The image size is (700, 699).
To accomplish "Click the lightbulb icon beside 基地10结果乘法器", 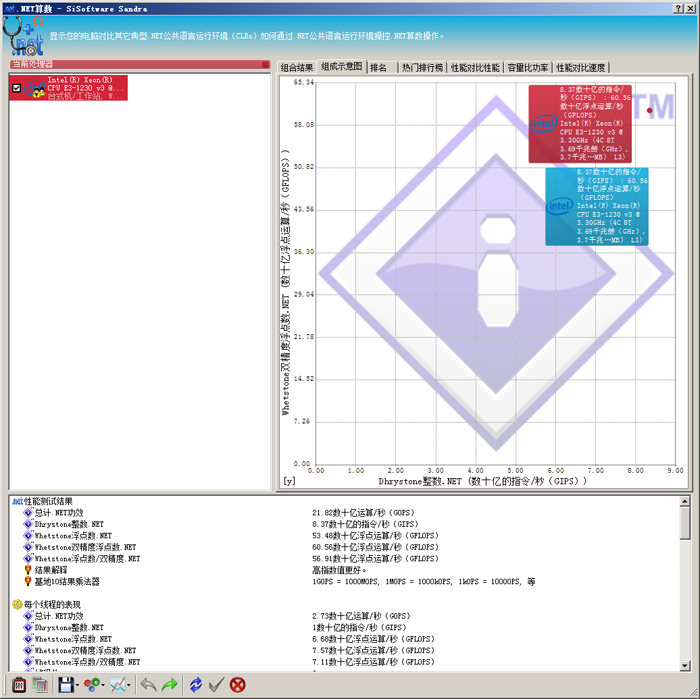I will [x=28, y=582].
